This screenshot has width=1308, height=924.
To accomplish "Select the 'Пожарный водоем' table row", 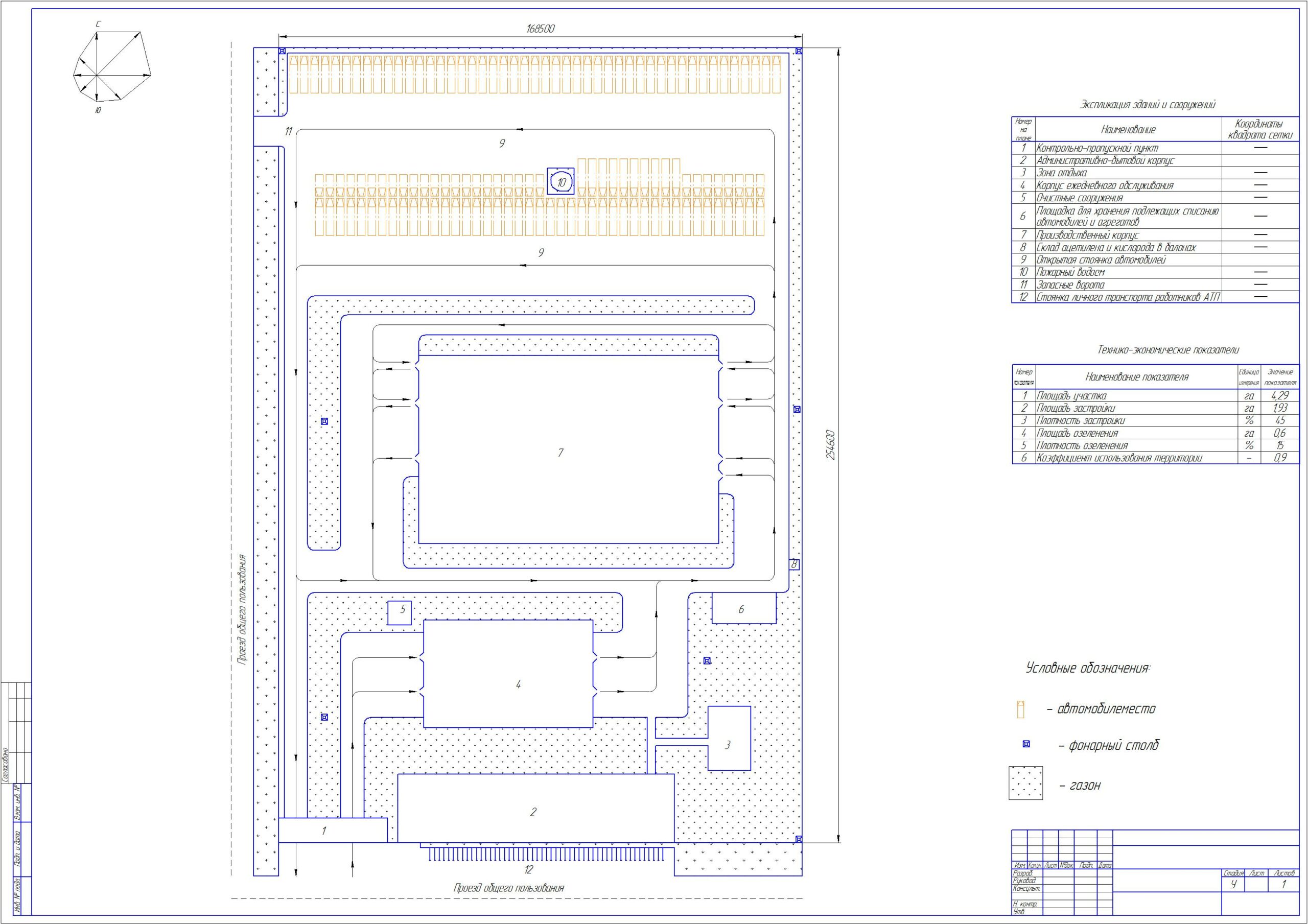I will [x=1155, y=272].
